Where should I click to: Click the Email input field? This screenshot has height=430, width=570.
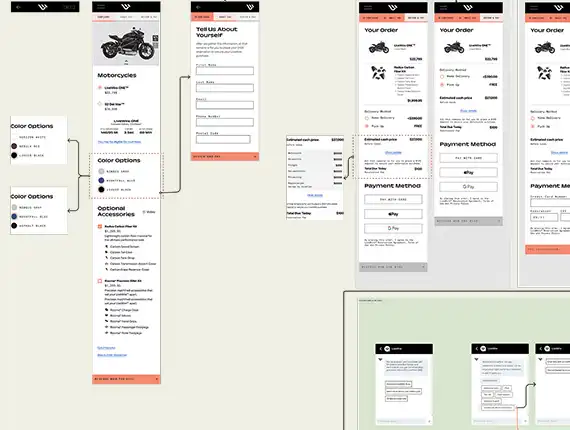225,105
